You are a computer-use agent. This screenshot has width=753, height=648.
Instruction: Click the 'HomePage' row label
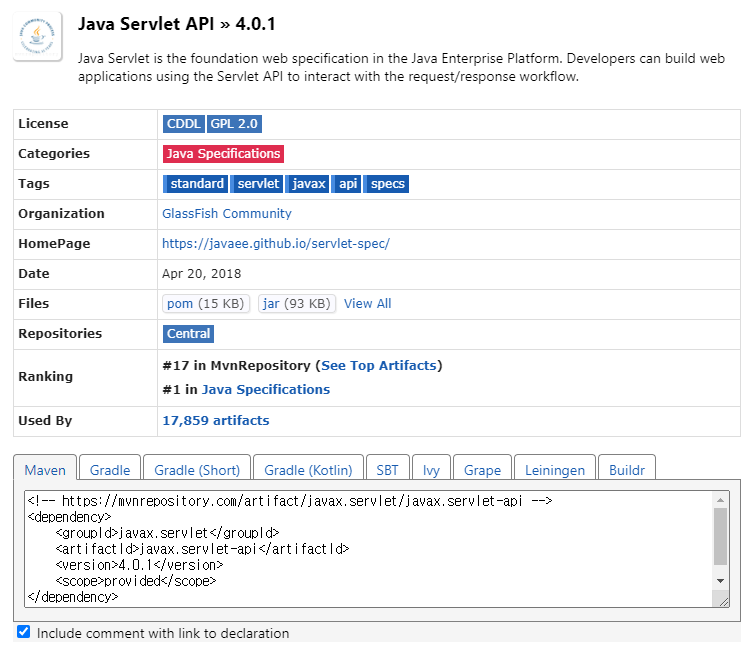point(54,244)
